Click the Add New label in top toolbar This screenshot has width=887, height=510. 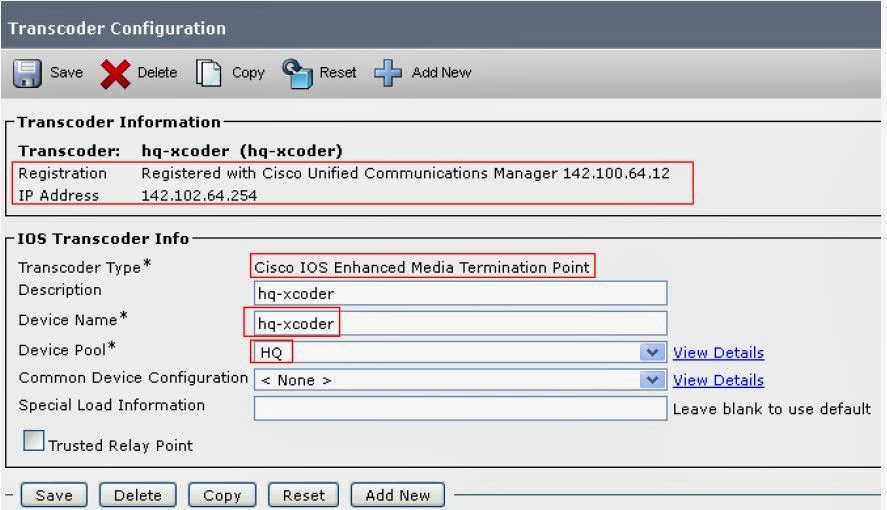(441, 72)
